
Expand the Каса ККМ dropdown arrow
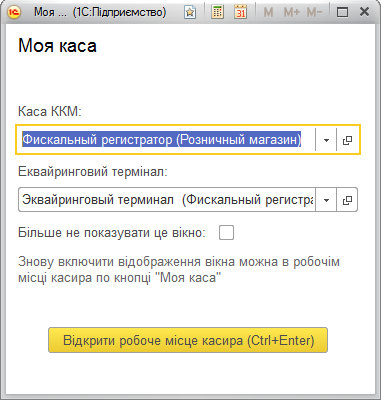click(326, 140)
